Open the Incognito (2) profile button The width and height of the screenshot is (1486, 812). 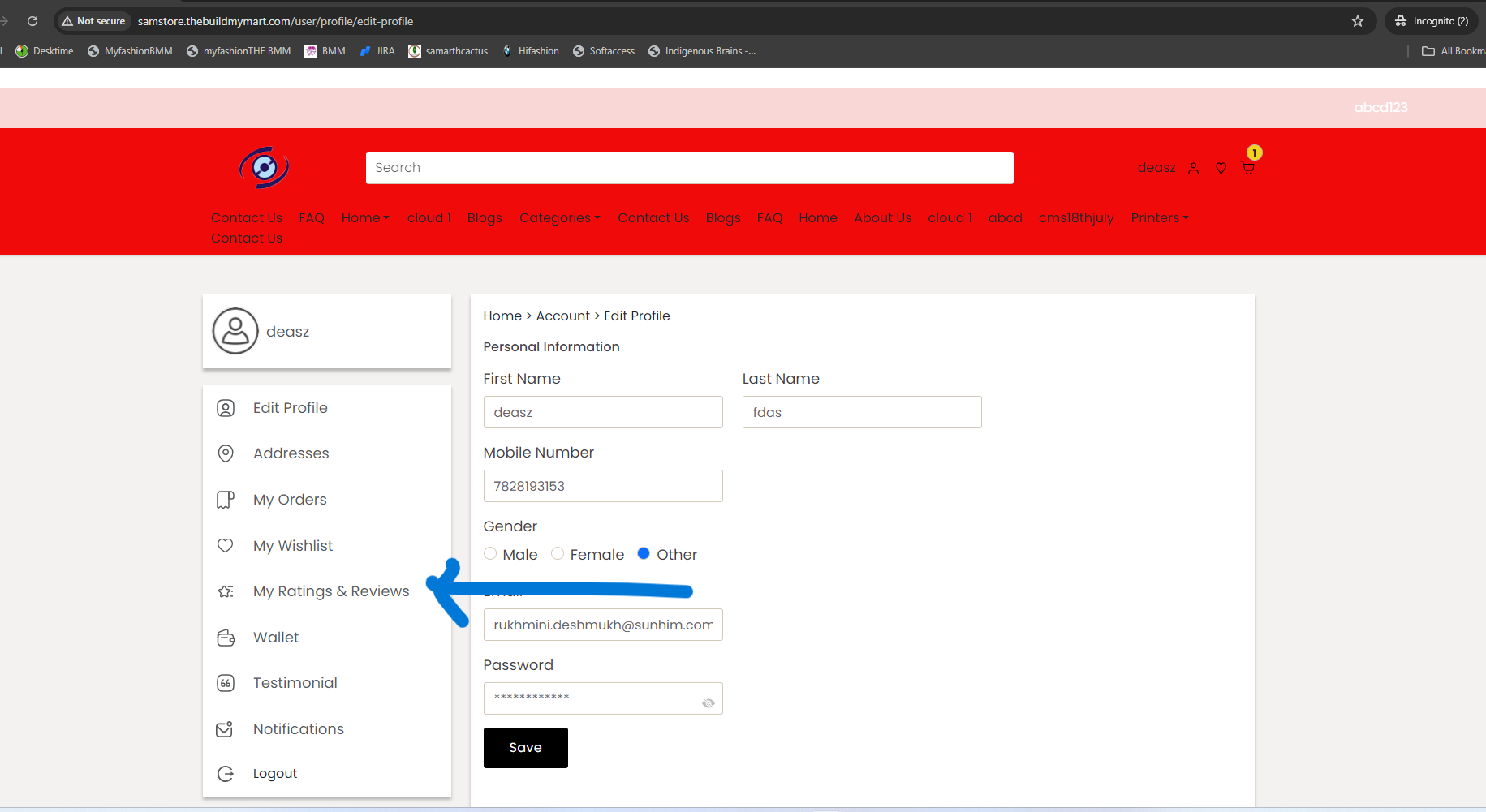[x=1432, y=21]
